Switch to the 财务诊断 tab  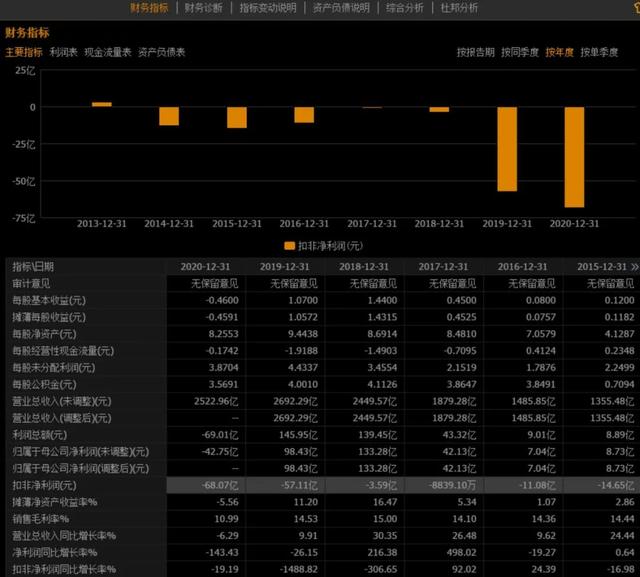(x=204, y=8)
